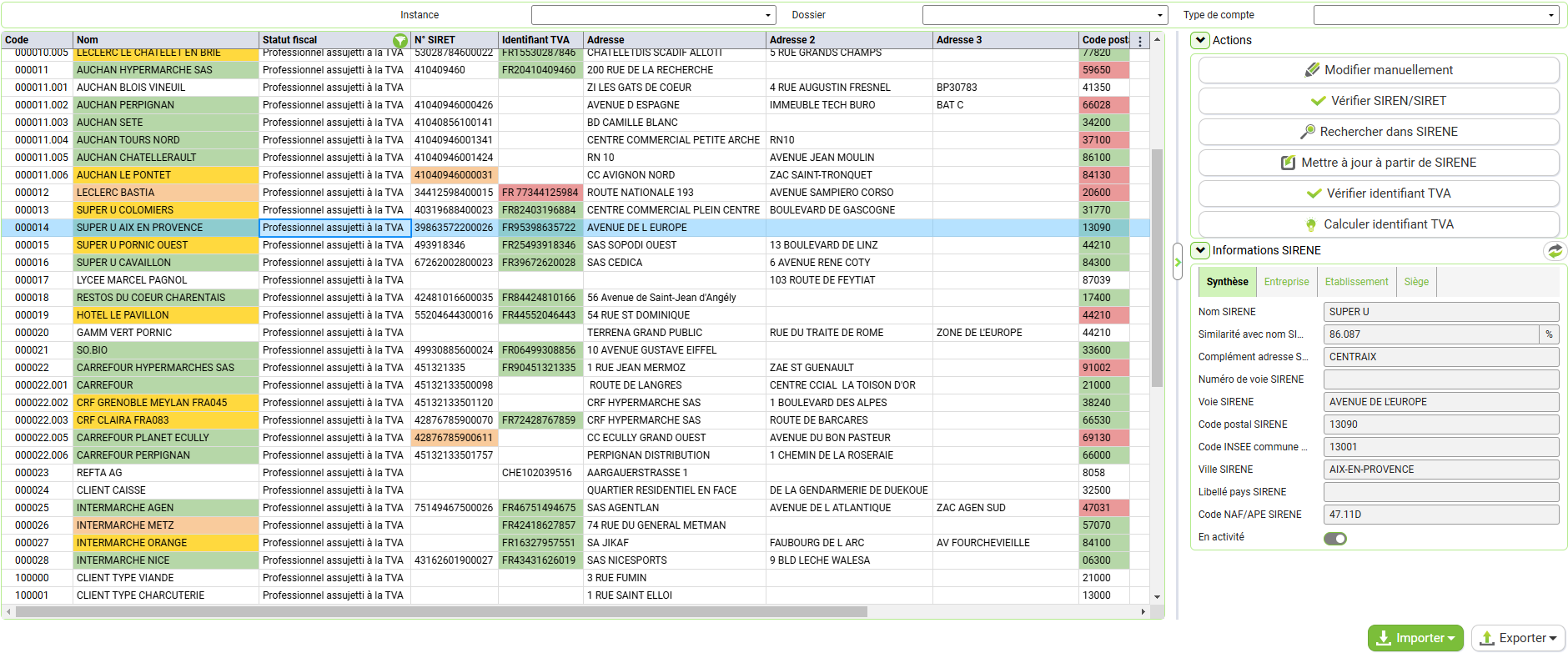Image resolution: width=1568 pixels, height=653 pixels.
Task: Click the Ville SIRENE field
Action: (x=1441, y=470)
